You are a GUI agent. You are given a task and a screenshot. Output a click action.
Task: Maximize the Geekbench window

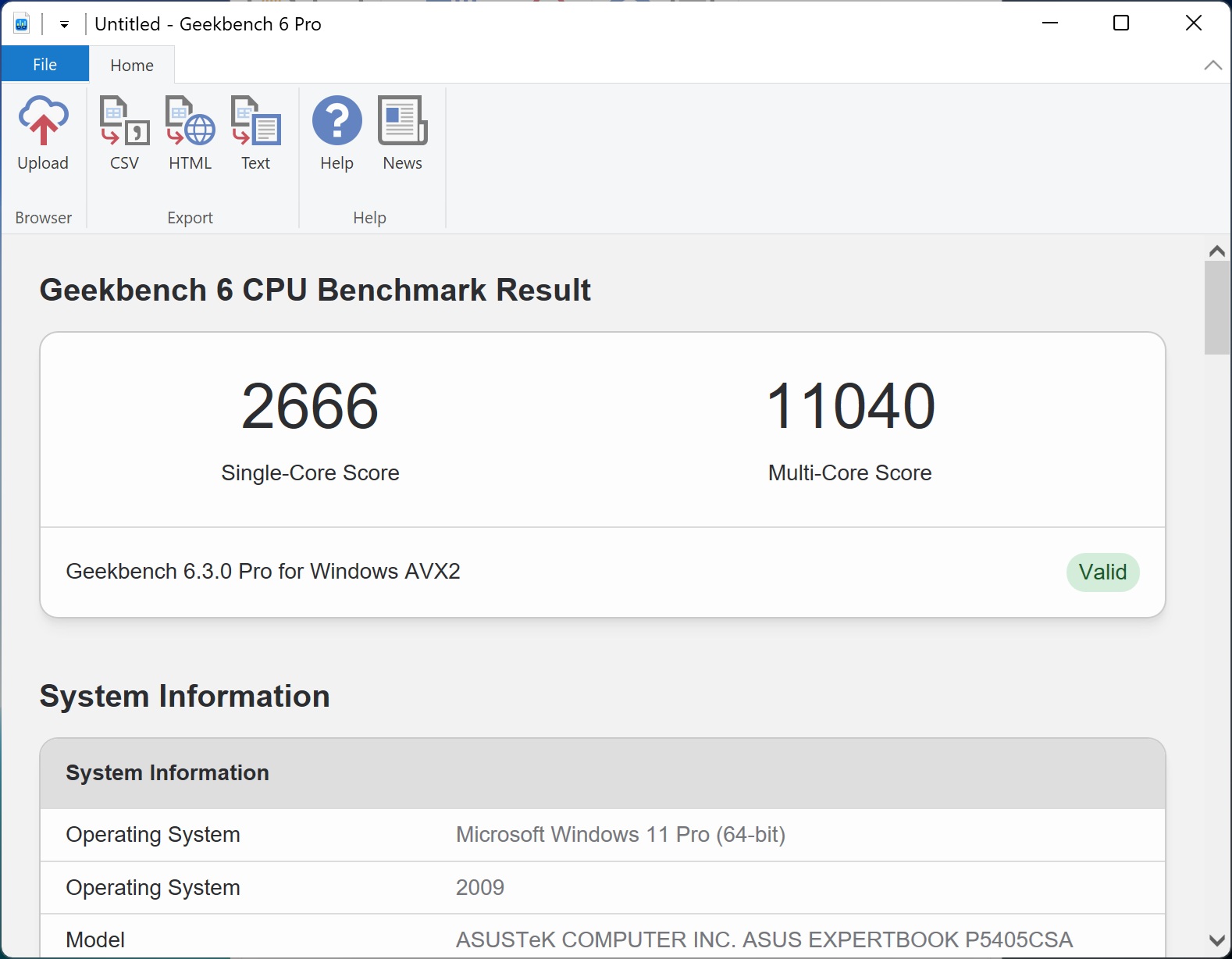coord(1121,23)
